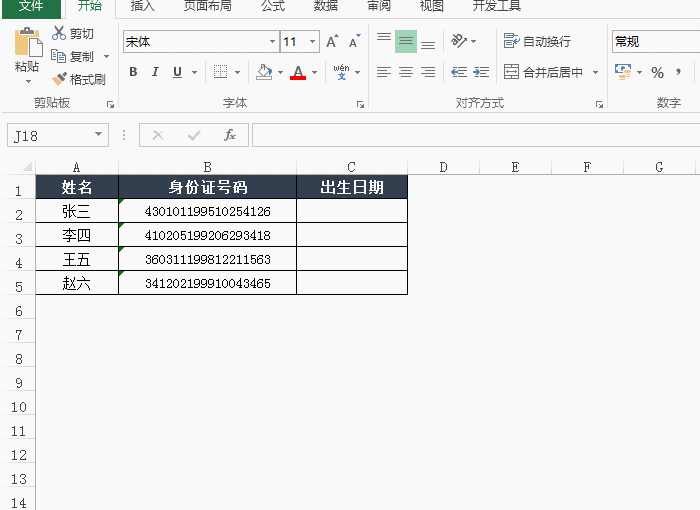Click the Cut scissors icon

point(59,33)
